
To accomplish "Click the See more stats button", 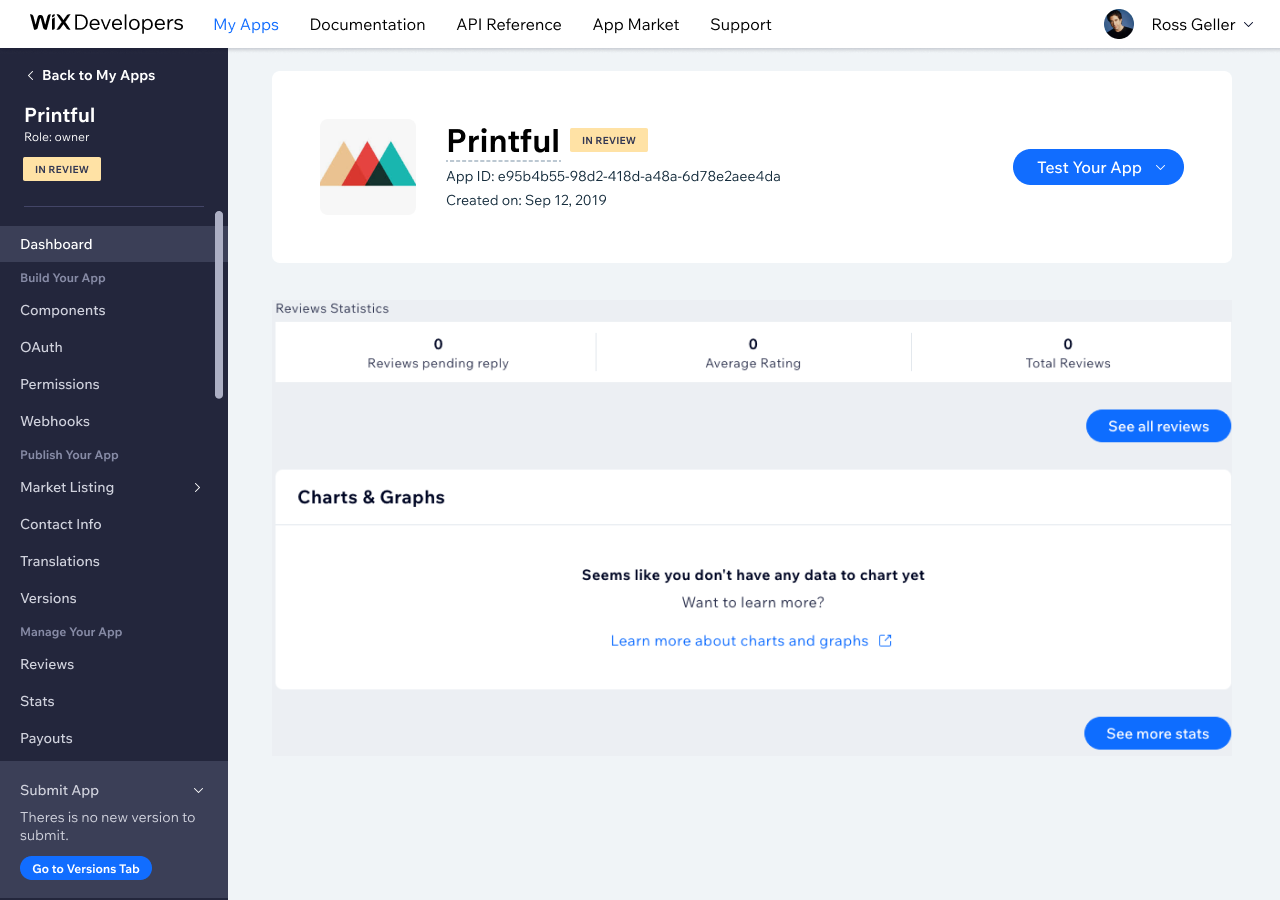I will pos(1157,734).
